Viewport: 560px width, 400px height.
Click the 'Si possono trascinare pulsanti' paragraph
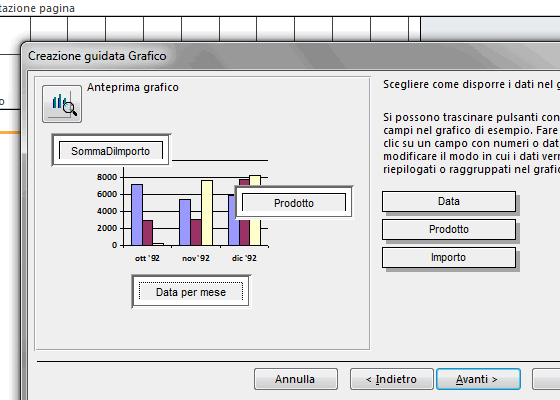coord(471,143)
